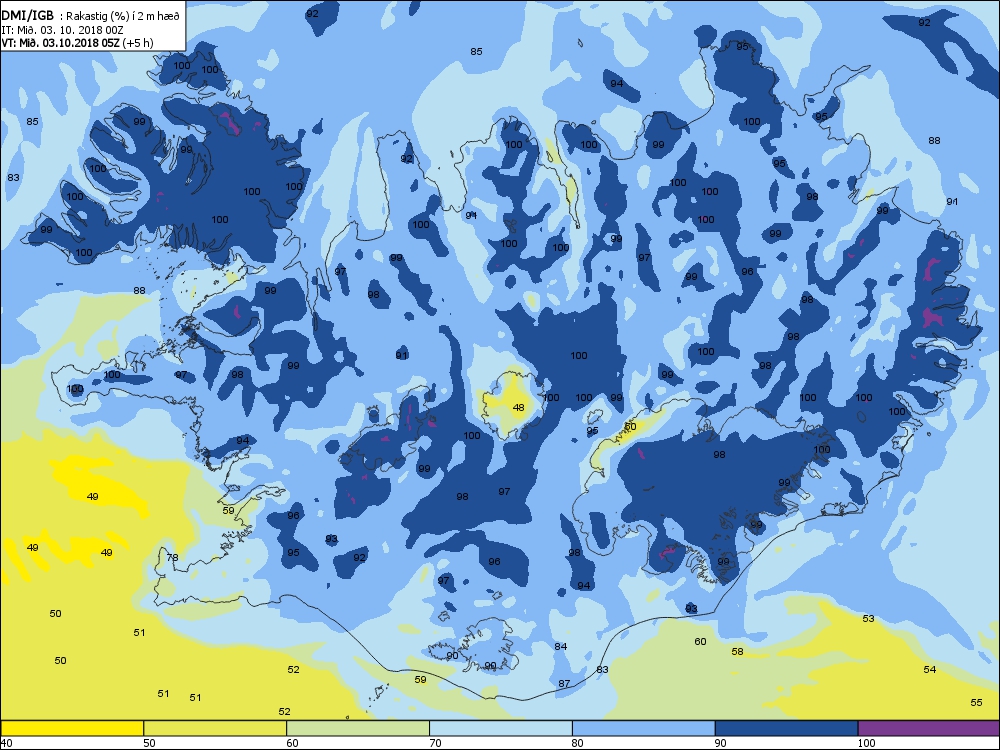Click the dark blue 90–100 legend segment
The height and width of the screenshot is (750, 1000).
(x=786, y=728)
